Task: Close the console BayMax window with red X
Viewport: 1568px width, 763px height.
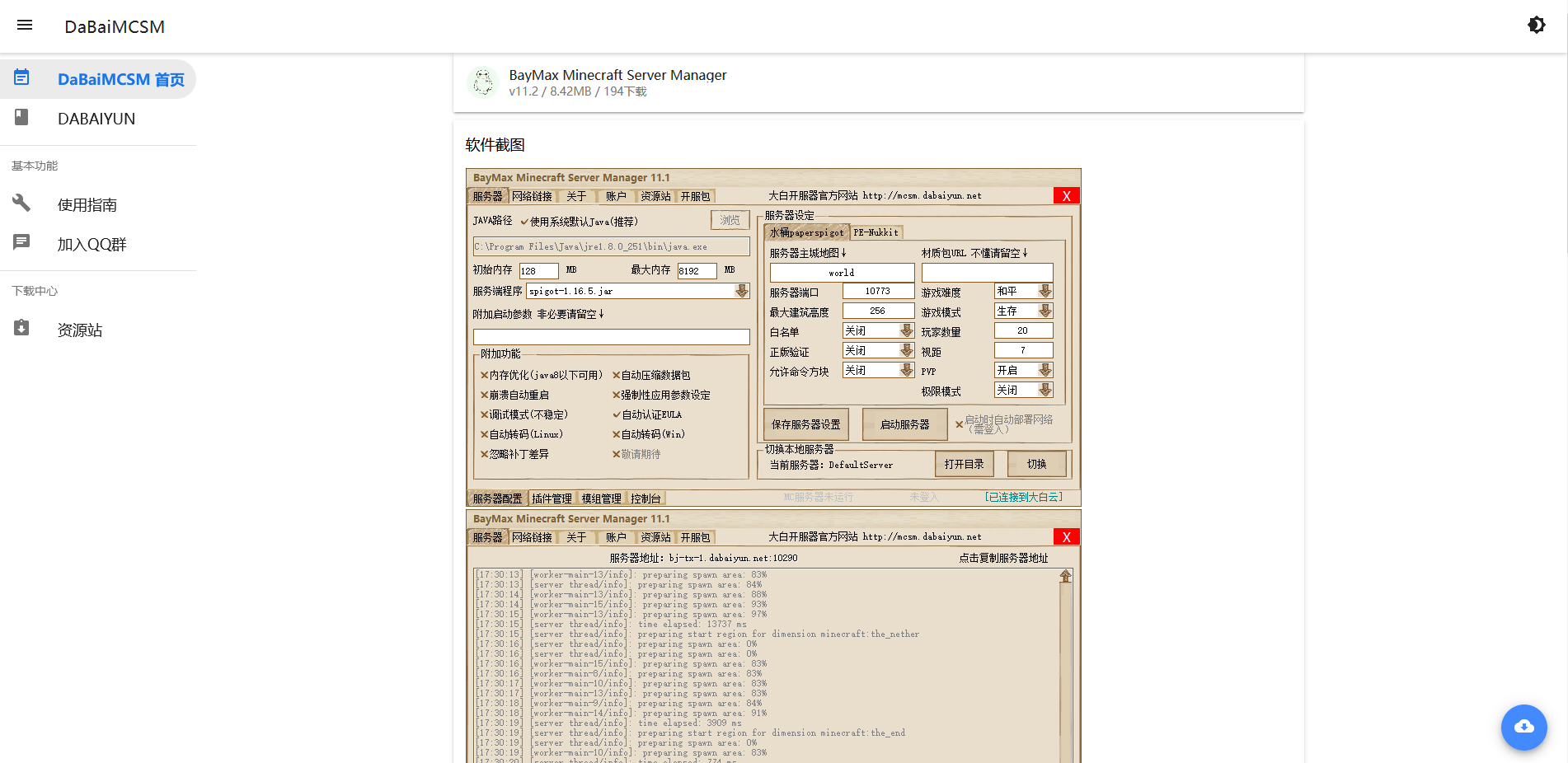Action: coord(1066,537)
